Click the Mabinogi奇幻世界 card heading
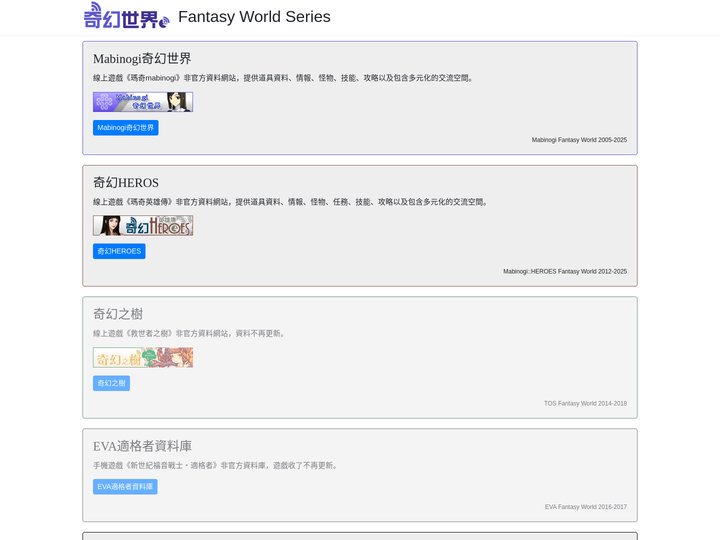The width and height of the screenshot is (720, 540). point(142,59)
